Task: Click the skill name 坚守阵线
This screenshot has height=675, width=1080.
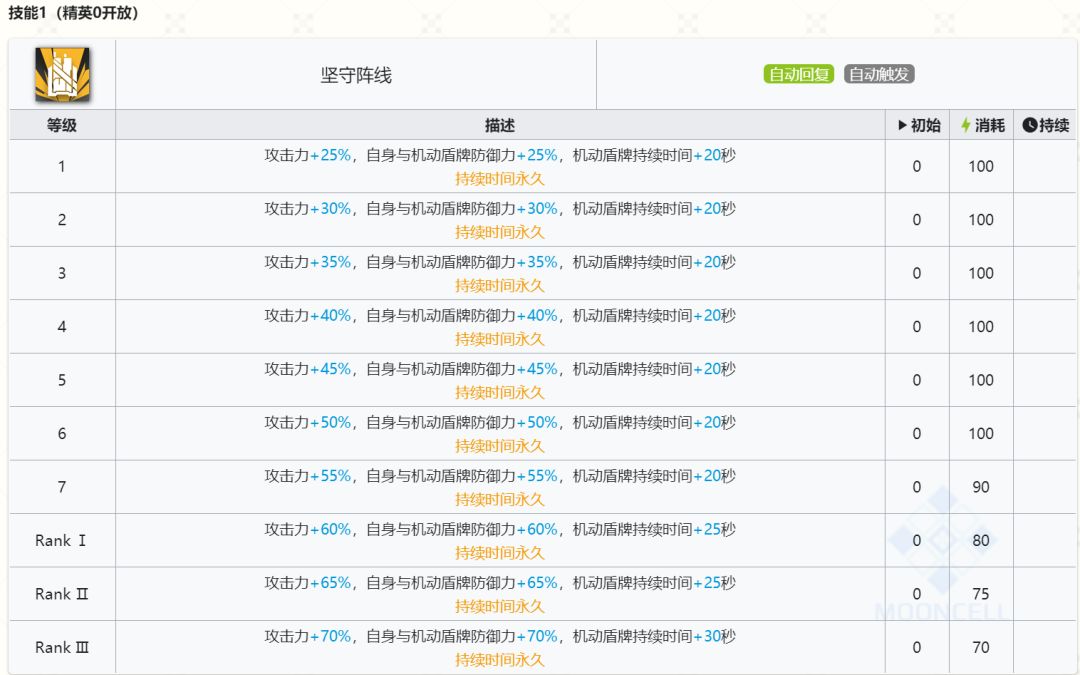Action: [356, 76]
